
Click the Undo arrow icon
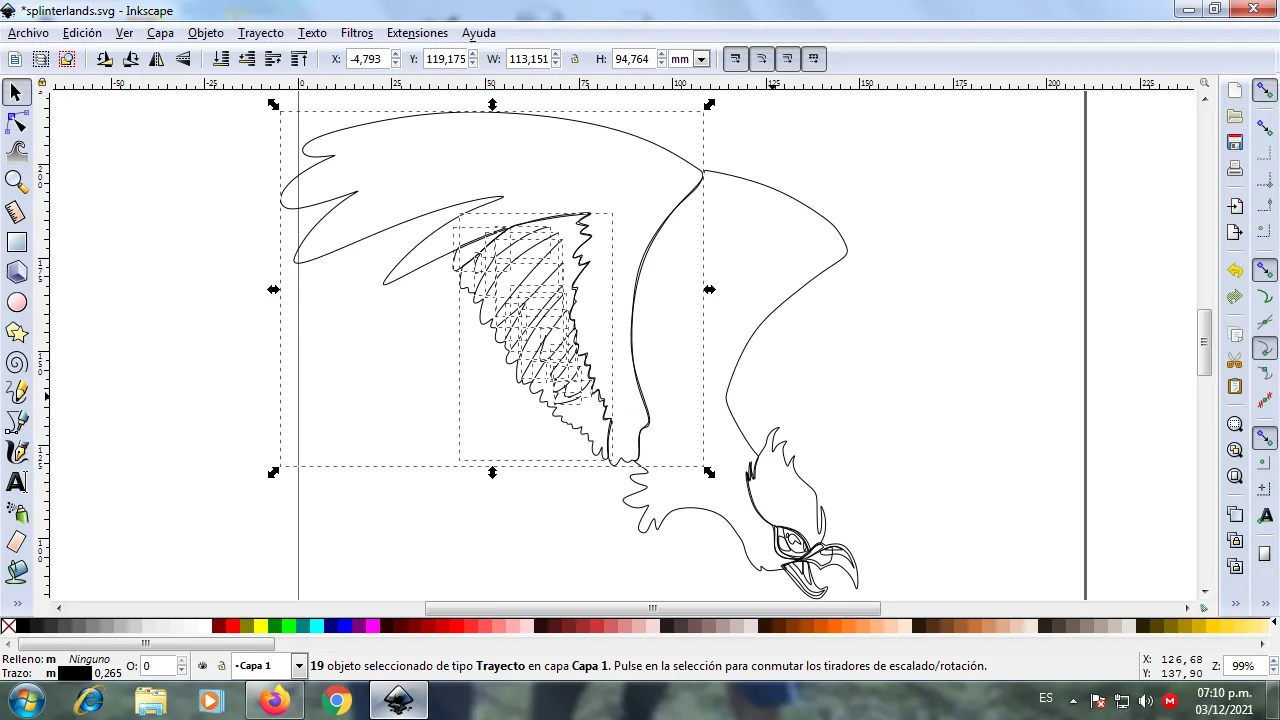(x=1235, y=271)
